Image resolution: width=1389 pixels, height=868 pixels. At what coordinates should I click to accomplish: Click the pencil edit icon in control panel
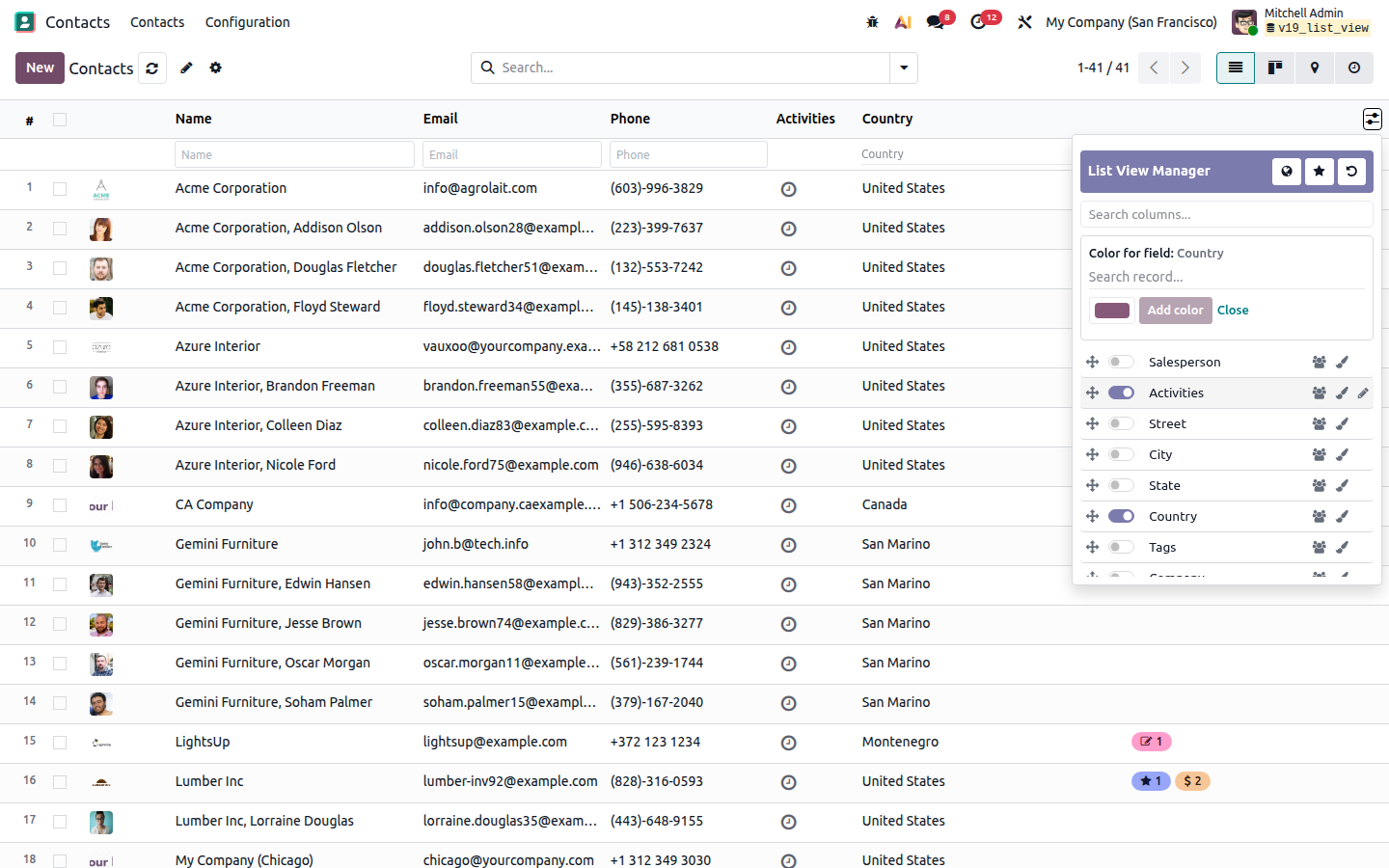click(x=187, y=68)
